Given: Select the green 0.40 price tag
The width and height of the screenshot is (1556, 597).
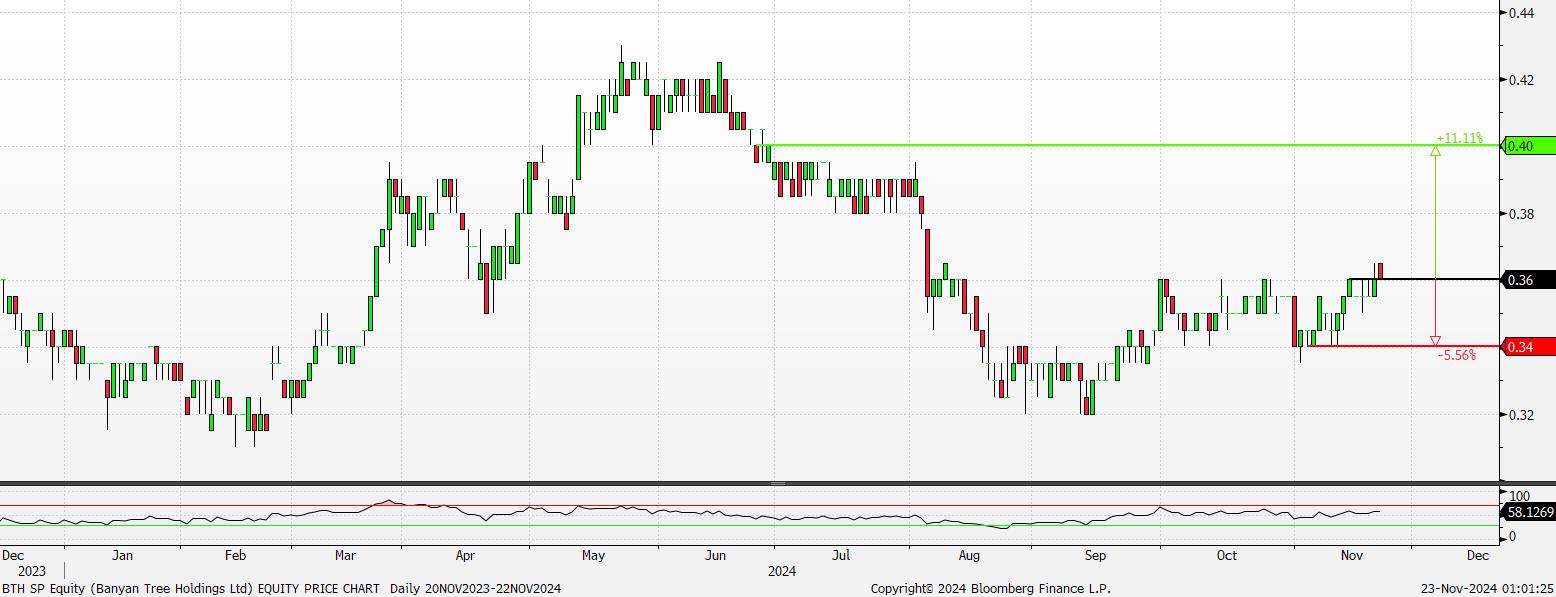Looking at the screenshot, I should (1530, 147).
